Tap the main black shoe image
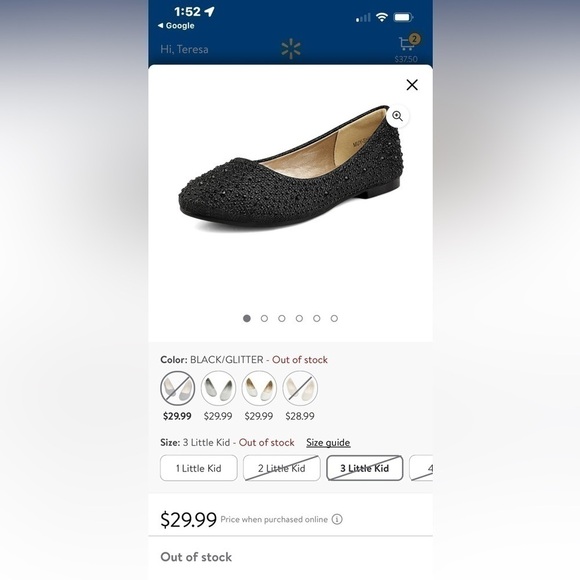 [x=291, y=169]
